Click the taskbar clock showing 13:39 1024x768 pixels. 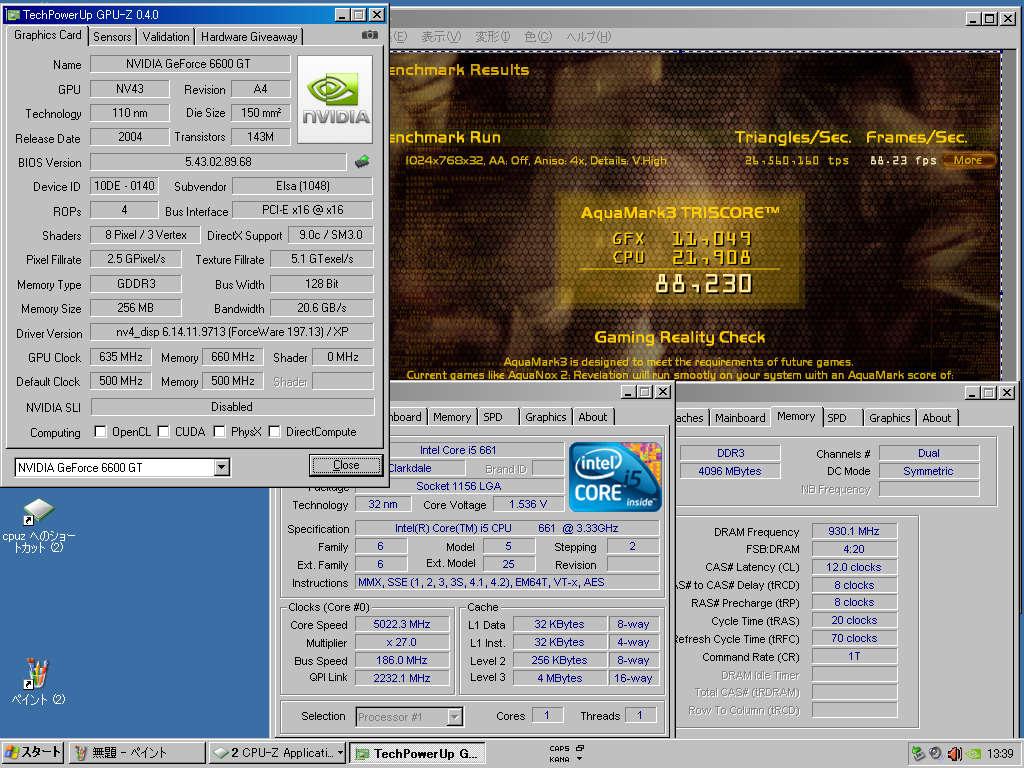1000,754
